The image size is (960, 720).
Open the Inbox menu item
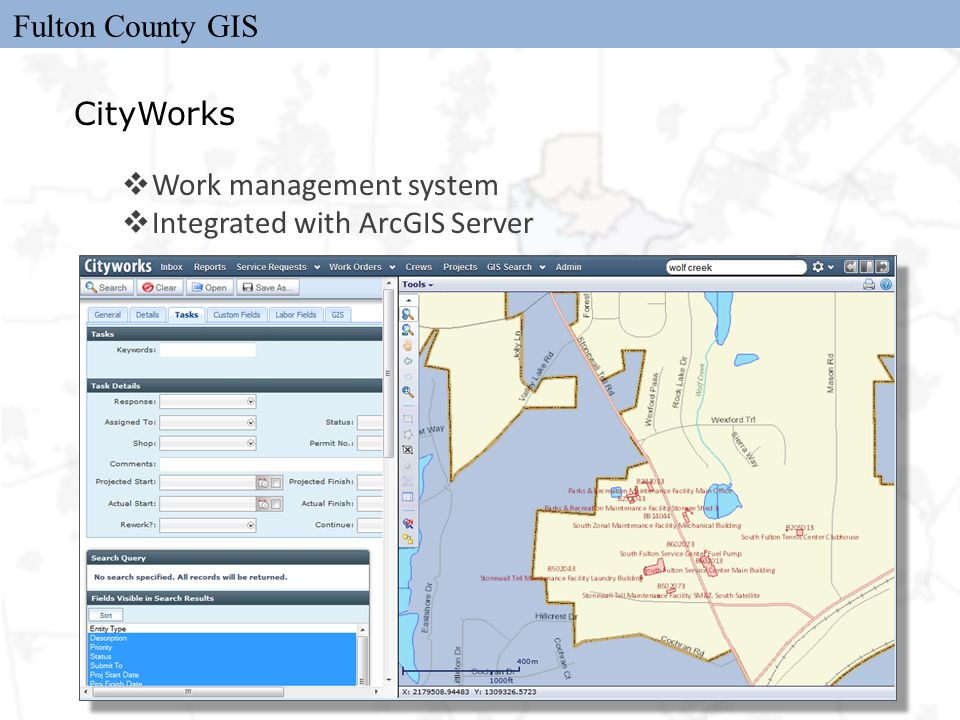coord(171,267)
